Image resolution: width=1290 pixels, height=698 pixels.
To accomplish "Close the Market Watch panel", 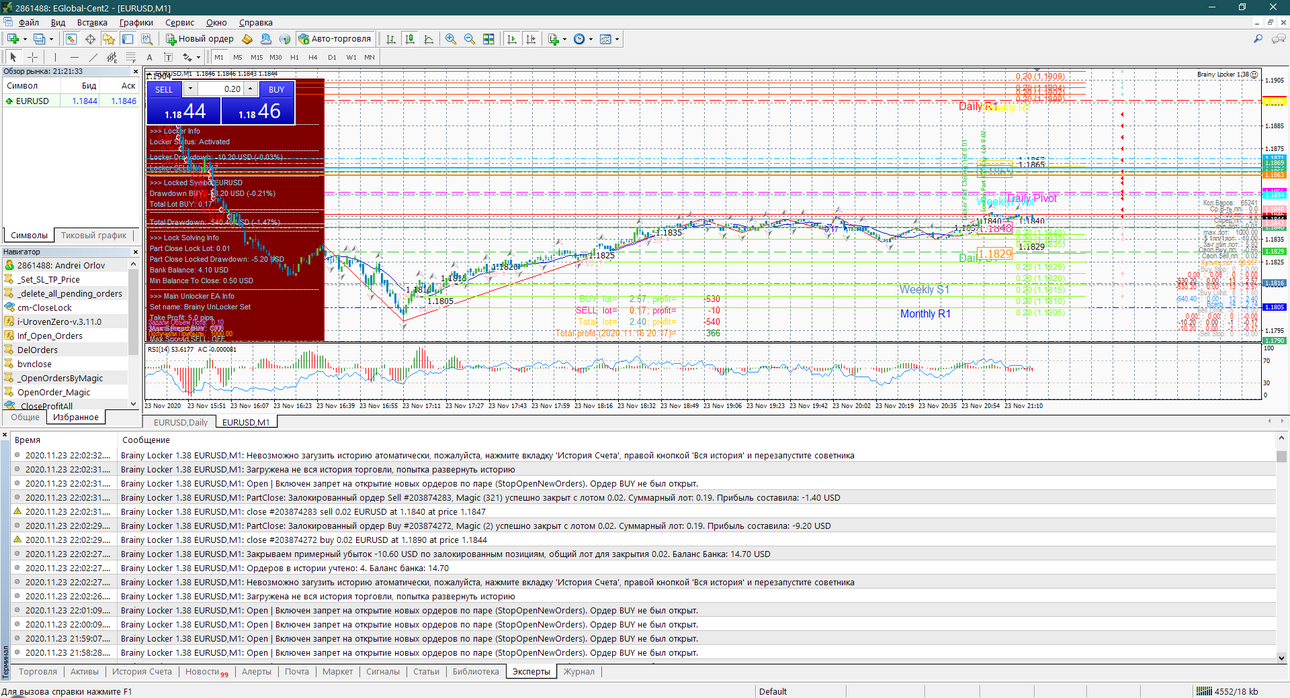I will click(x=135, y=71).
